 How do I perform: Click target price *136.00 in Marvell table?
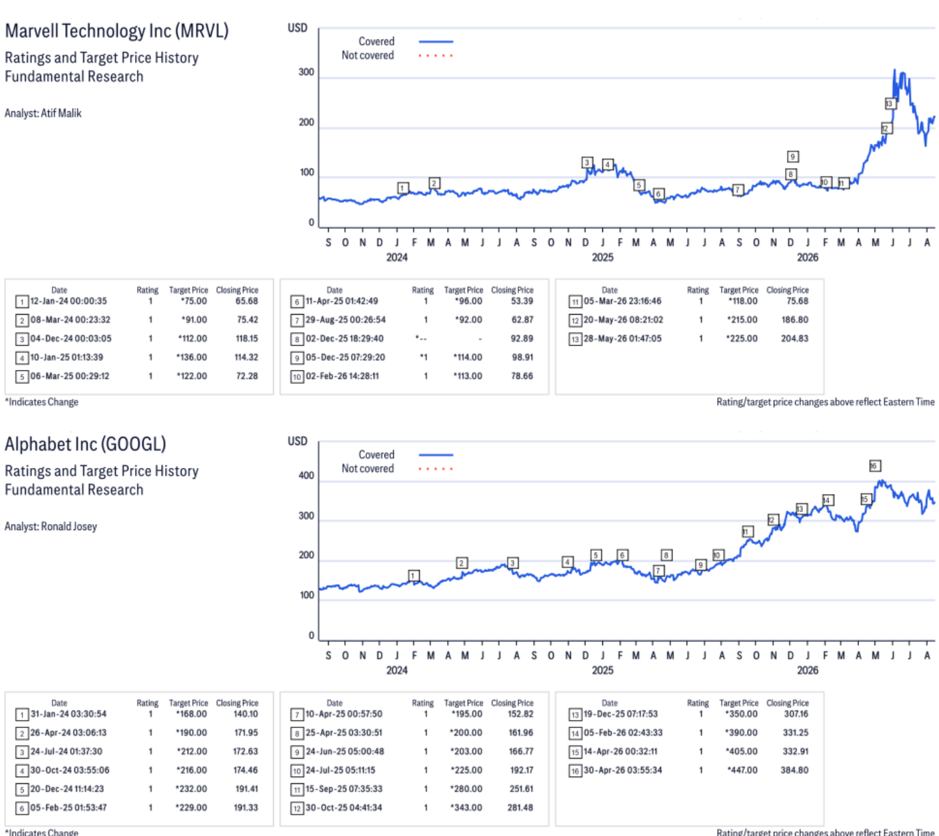(x=192, y=358)
